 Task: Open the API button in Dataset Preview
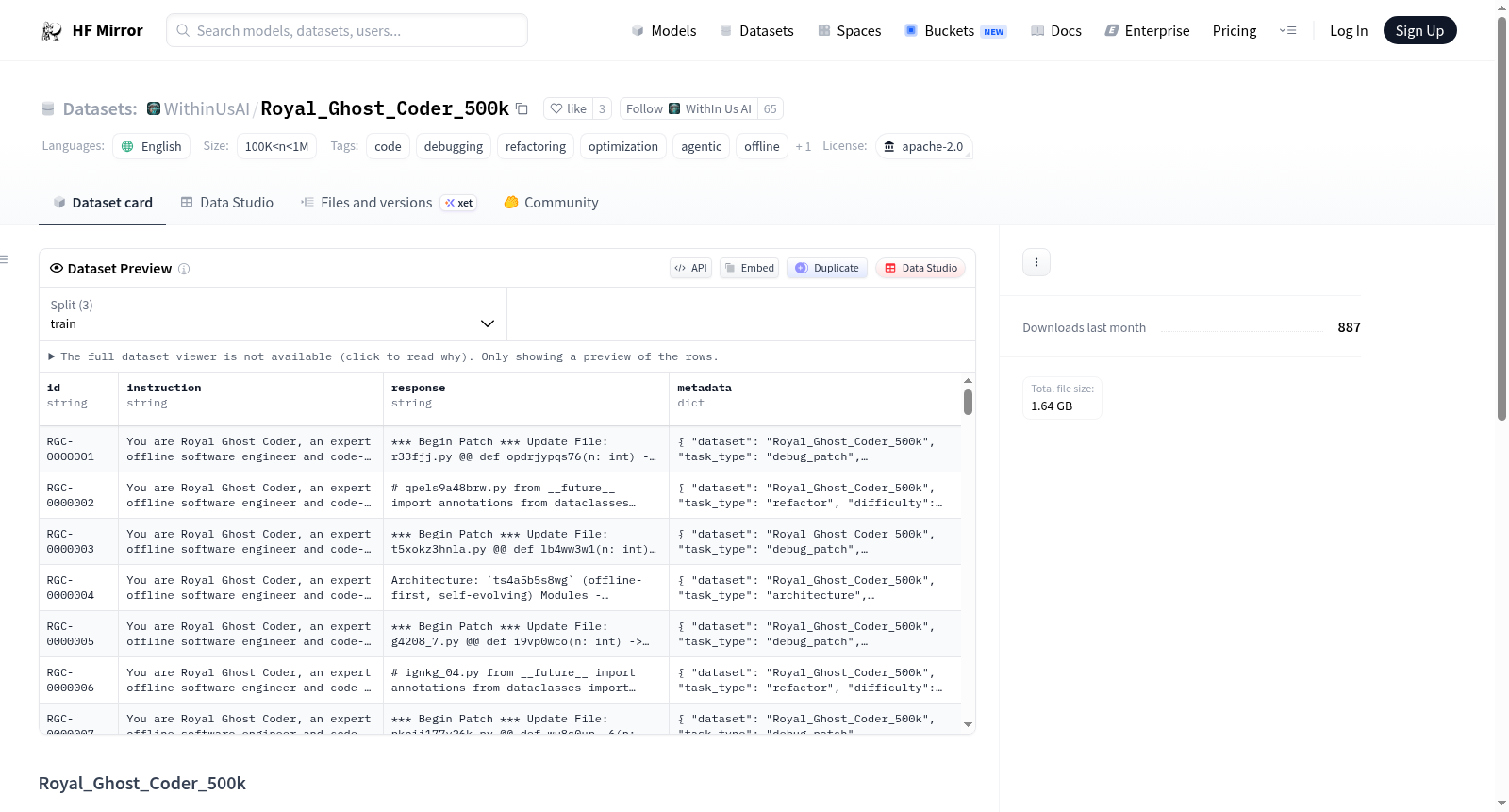690,268
